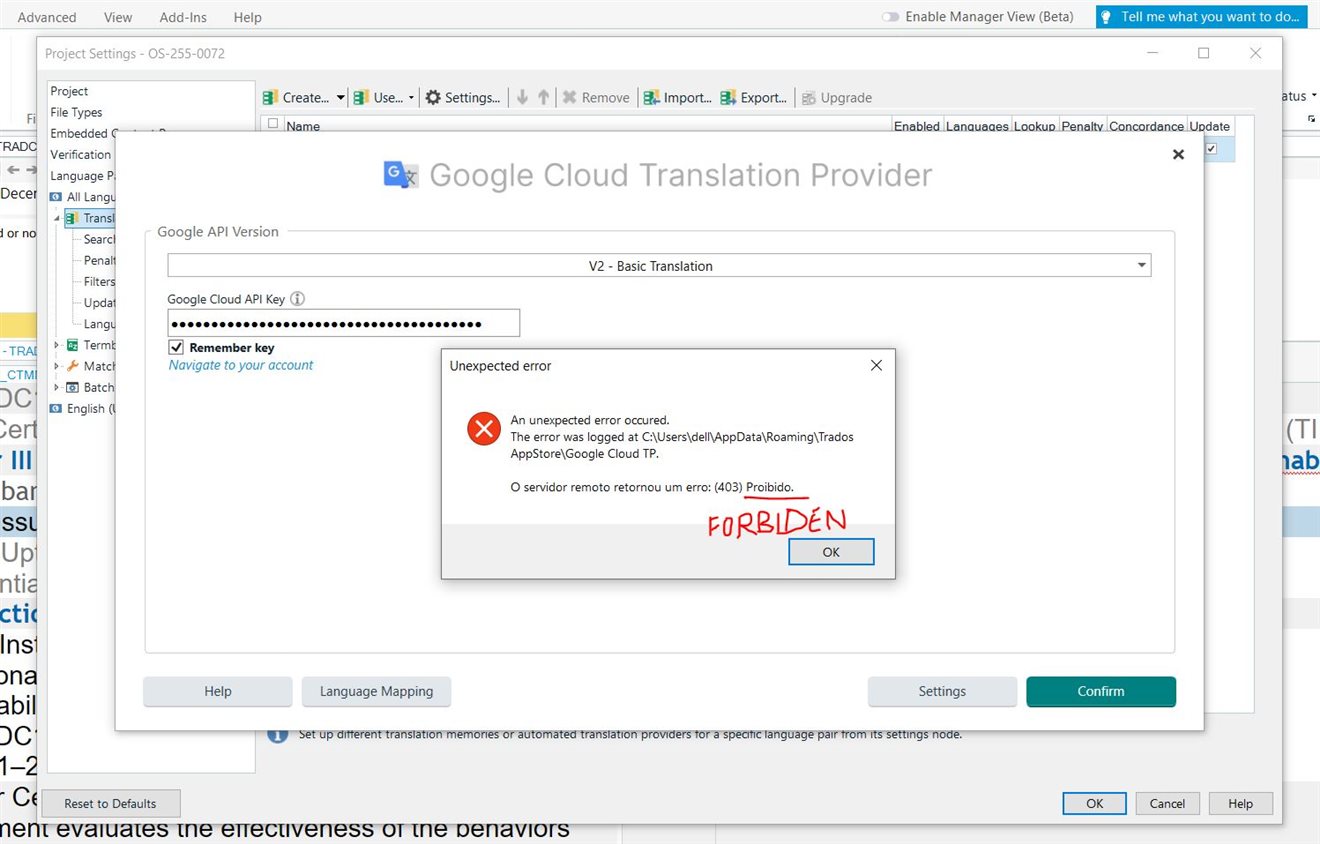Click the move down arrow icon
The width and height of the screenshot is (1320, 844).
pyautogui.click(x=522, y=97)
